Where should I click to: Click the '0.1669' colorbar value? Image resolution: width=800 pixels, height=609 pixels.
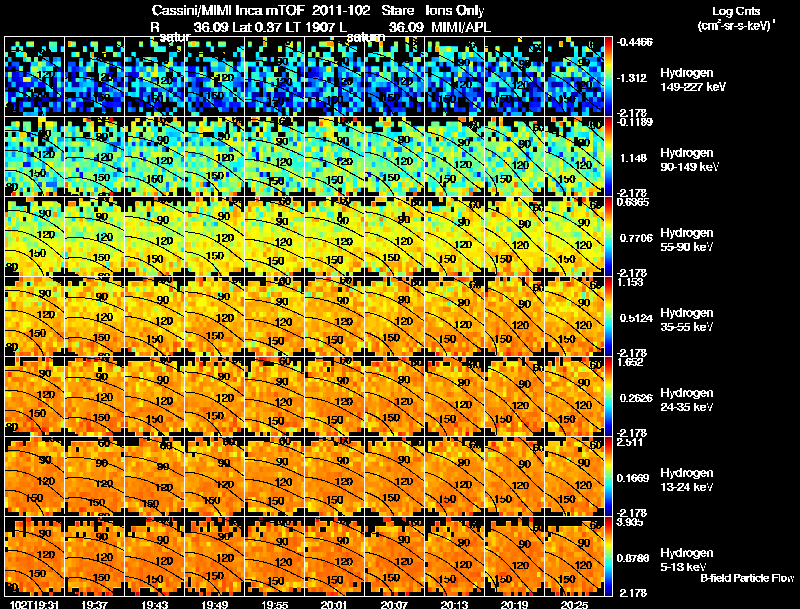tap(633, 478)
